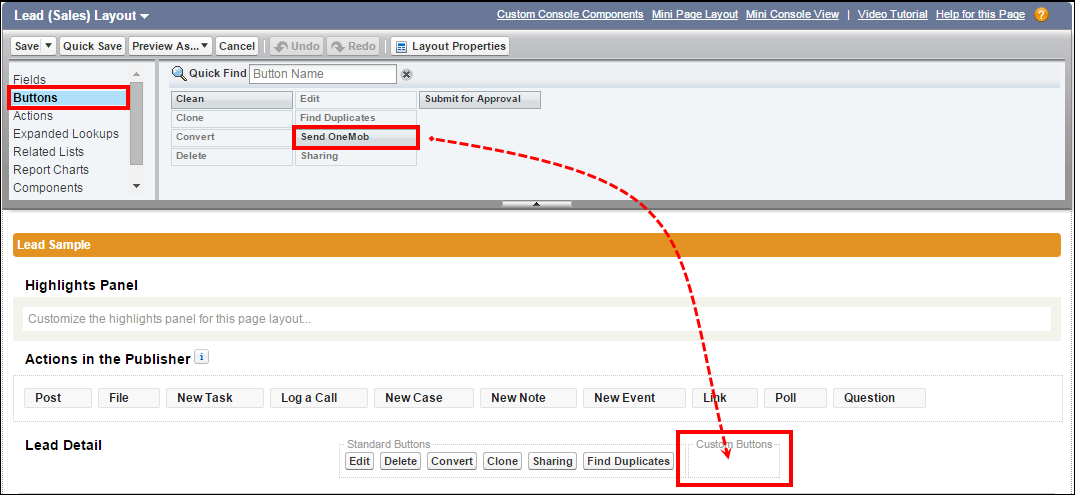Click the Undo button
The height and width of the screenshot is (495, 1075).
pyautogui.click(x=297, y=46)
